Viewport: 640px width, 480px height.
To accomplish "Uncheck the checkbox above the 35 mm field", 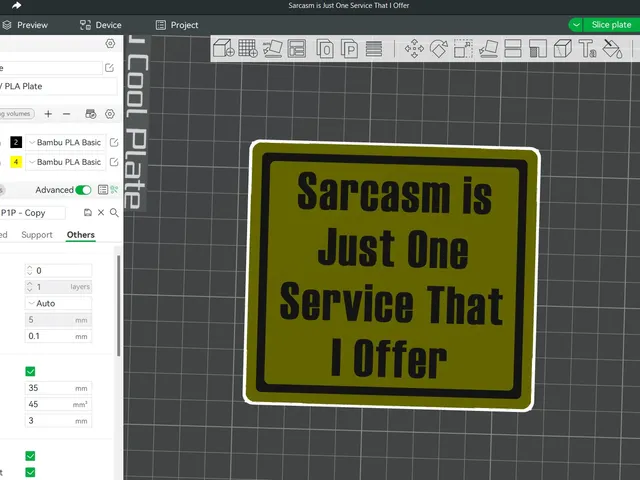I will tap(30, 371).
